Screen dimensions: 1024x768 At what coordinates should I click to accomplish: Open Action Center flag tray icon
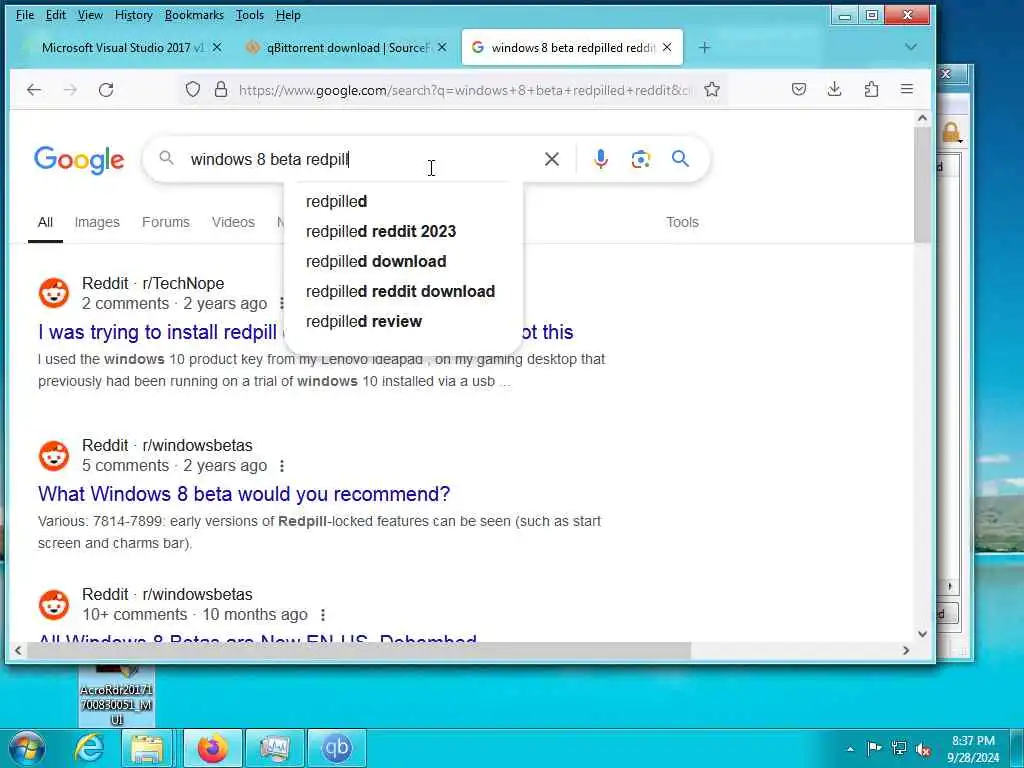coord(874,748)
